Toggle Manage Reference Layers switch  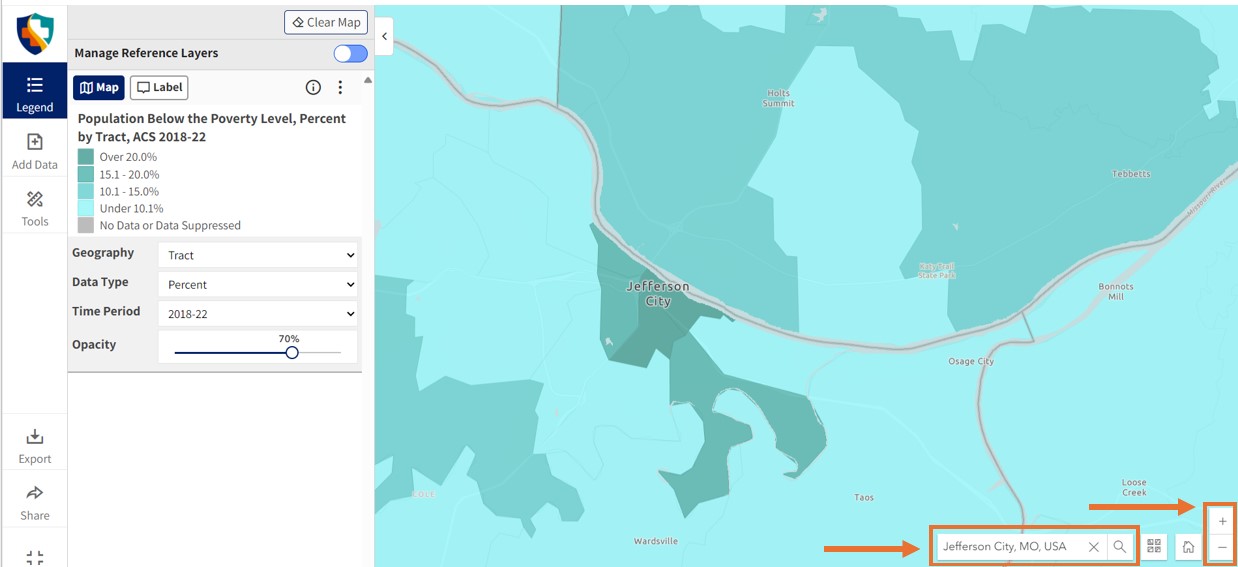(350, 53)
